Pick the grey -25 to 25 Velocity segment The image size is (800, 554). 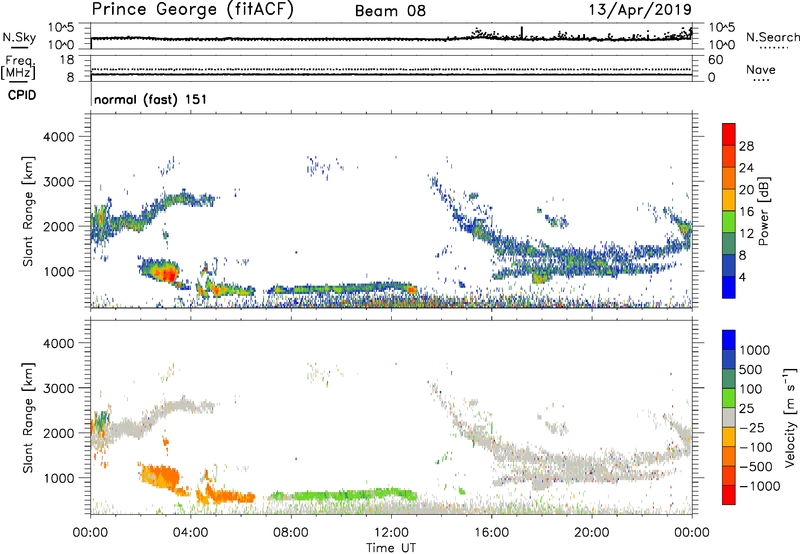[x=729, y=417]
